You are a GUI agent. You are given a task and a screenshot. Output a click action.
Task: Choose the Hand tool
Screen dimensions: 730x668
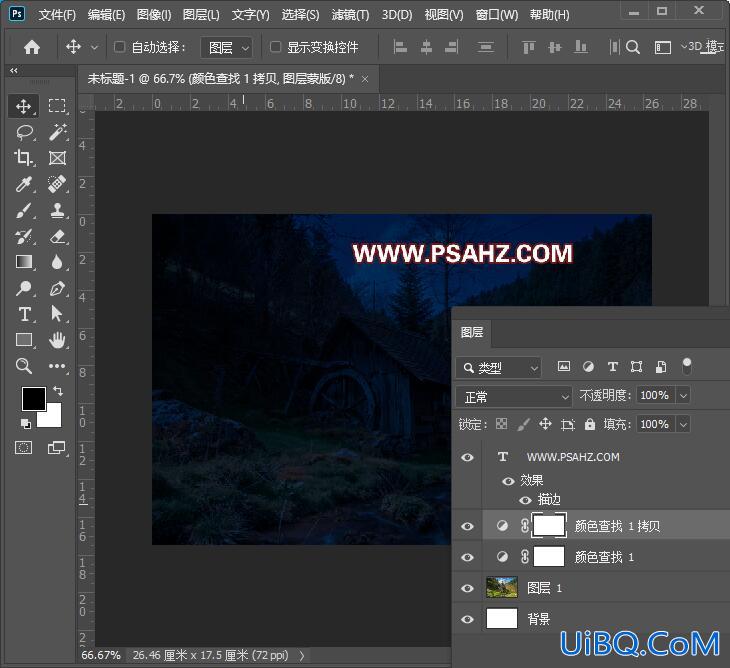pyautogui.click(x=57, y=340)
